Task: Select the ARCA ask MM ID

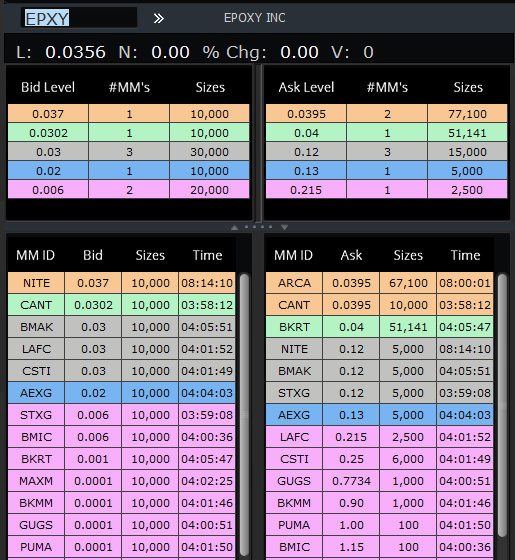Action: point(294,283)
